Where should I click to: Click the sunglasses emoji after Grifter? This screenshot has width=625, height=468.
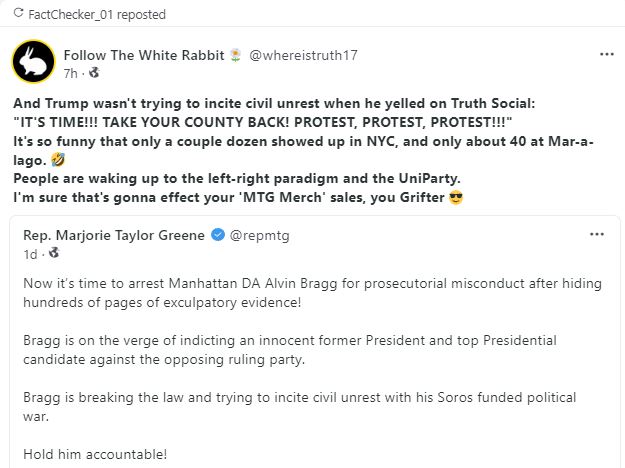[456, 197]
